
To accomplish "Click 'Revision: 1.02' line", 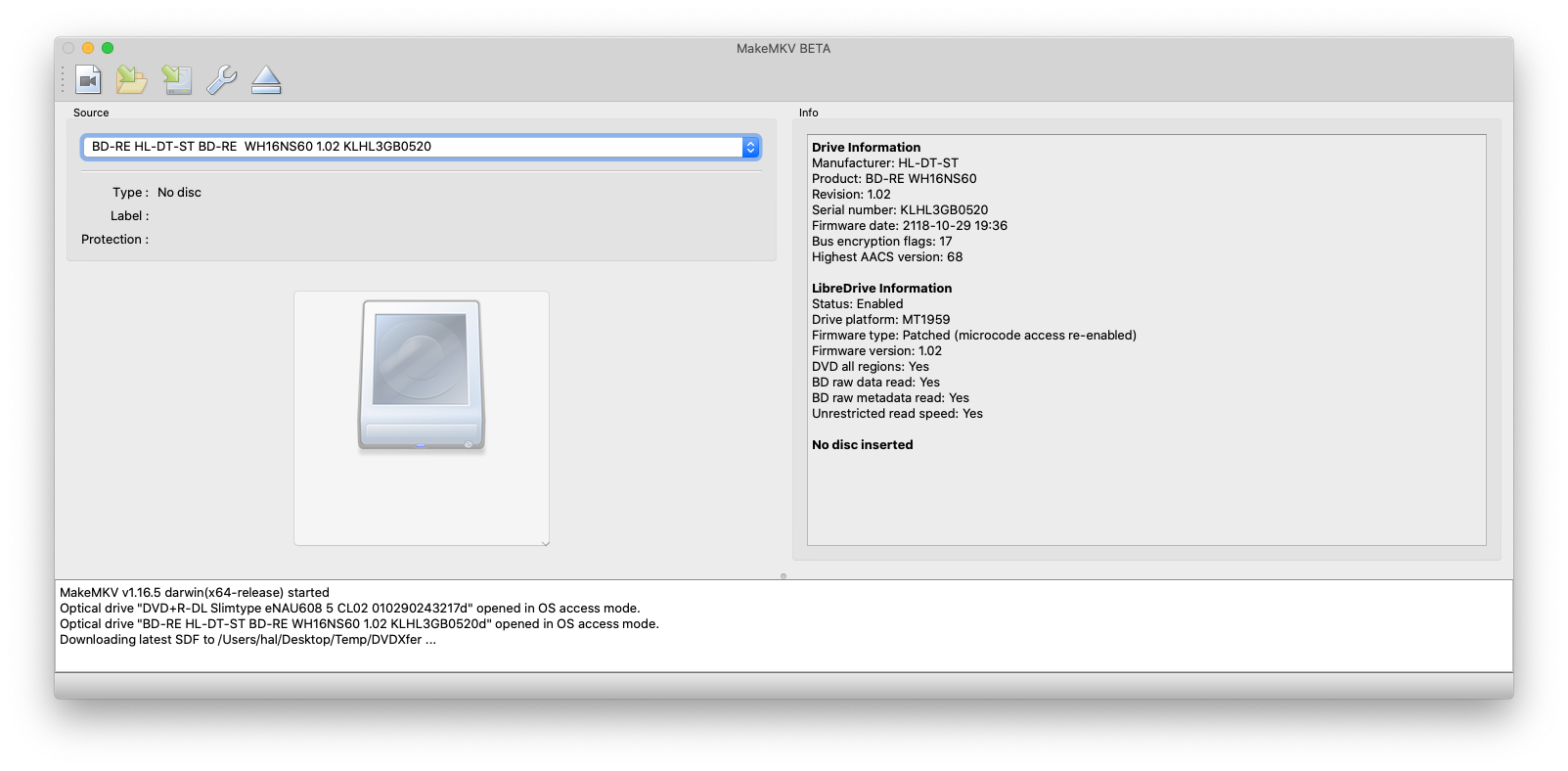I will pos(851,195).
